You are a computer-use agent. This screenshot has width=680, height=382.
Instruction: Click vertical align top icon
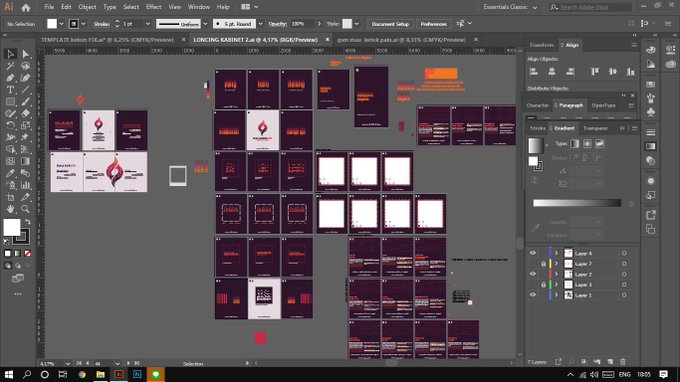click(x=595, y=72)
